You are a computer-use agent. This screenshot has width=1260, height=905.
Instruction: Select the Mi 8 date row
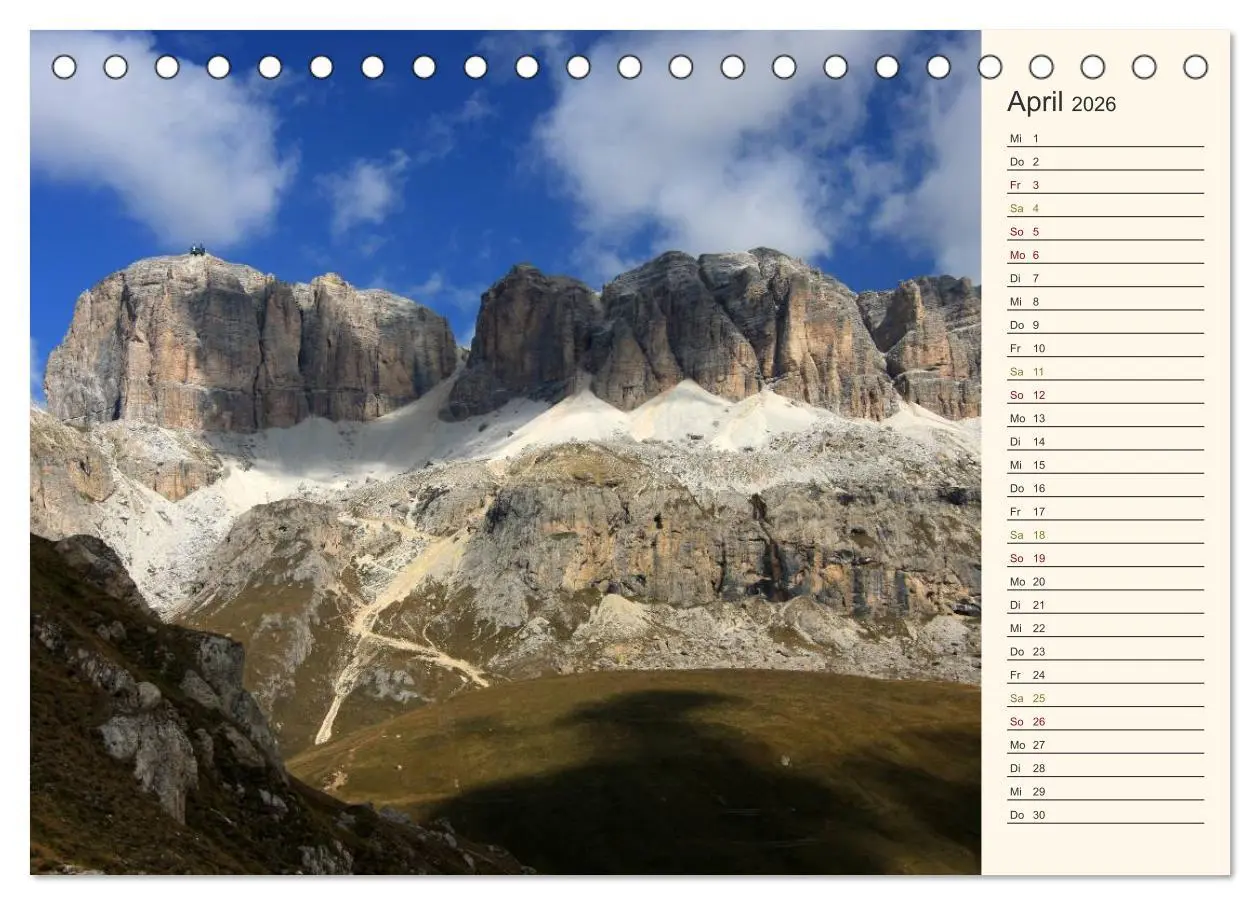tap(1105, 301)
